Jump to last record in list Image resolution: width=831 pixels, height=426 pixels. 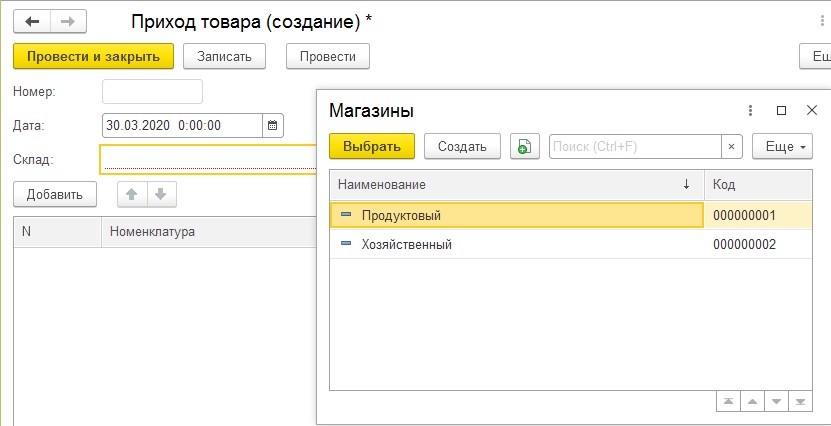799,401
